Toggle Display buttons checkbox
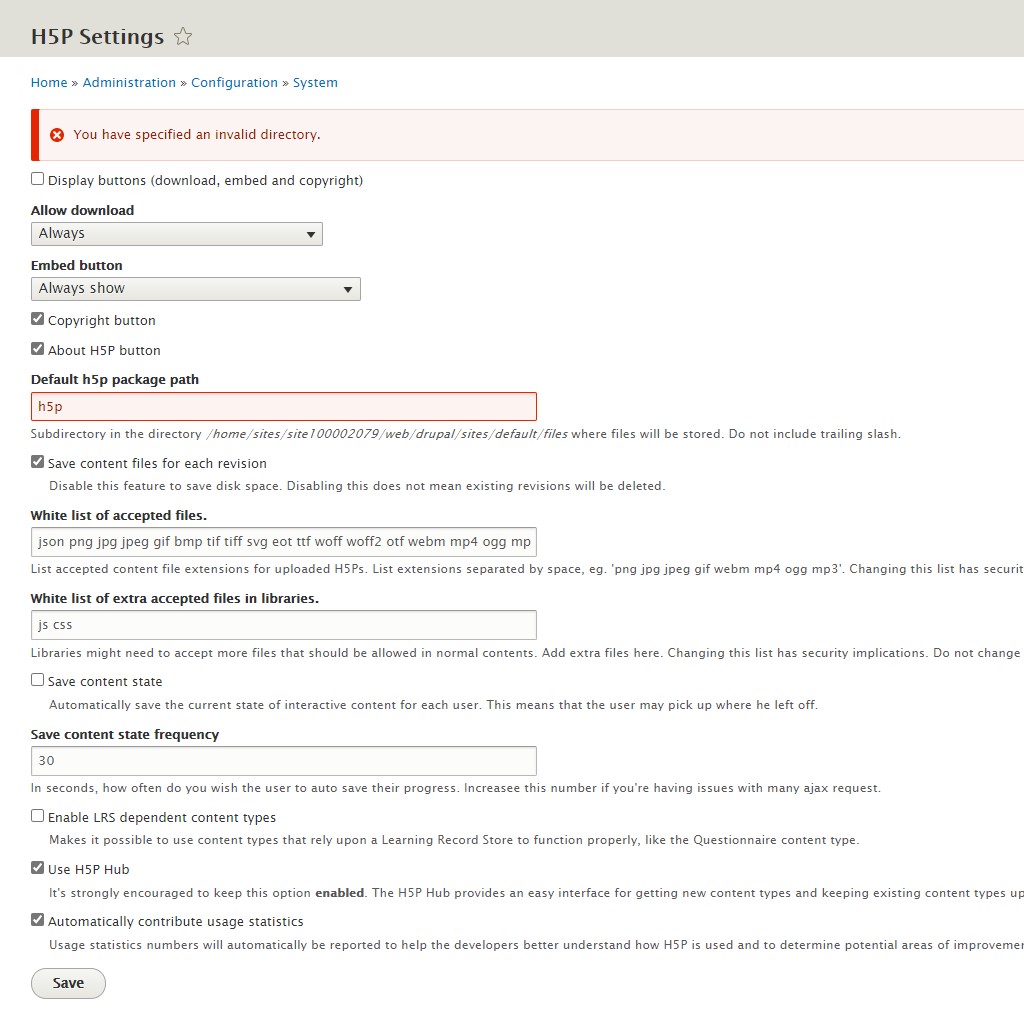The width and height of the screenshot is (1024, 1017). click(x=38, y=179)
